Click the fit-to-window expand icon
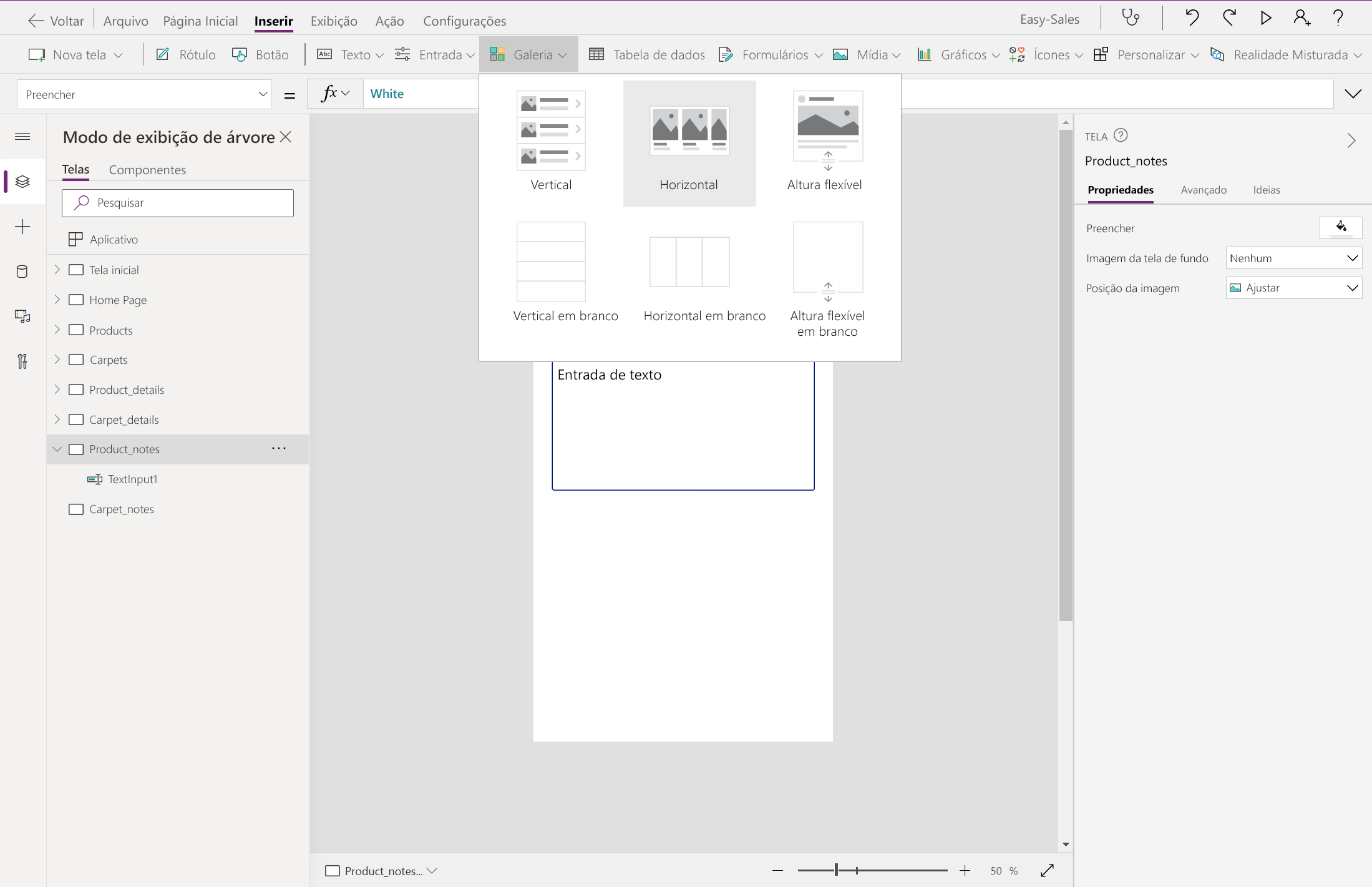Image resolution: width=1372 pixels, height=887 pixels. click(x=1048, y=870)
